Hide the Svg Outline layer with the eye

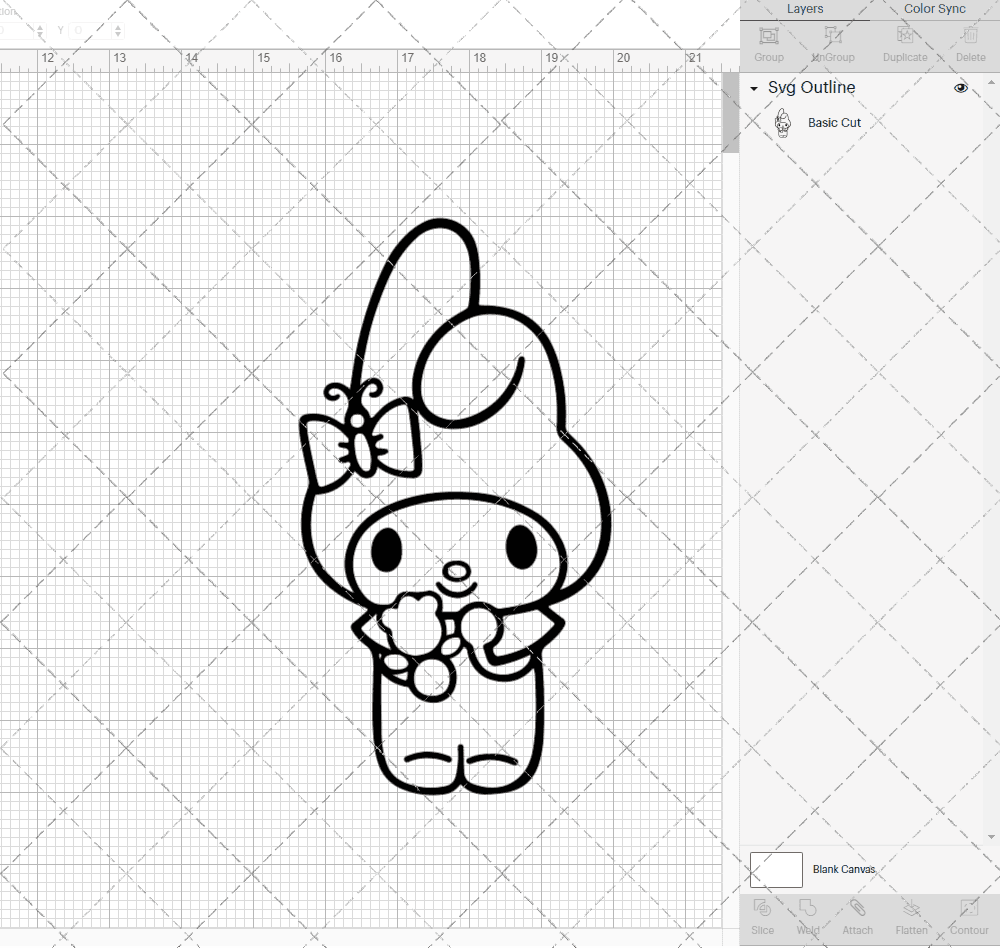coord(961,88)
